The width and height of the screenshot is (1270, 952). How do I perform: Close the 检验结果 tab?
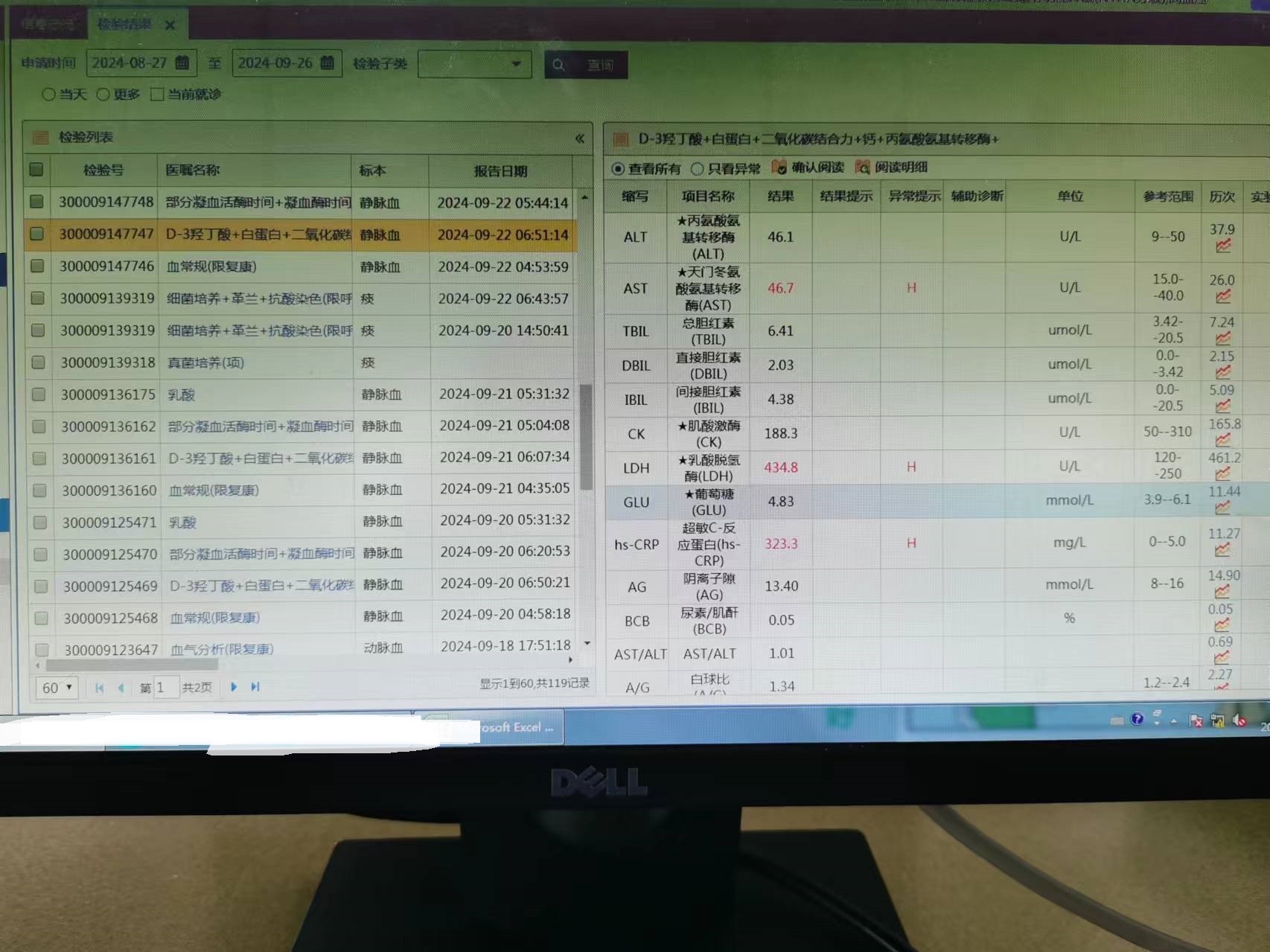(x=170, y=26)
